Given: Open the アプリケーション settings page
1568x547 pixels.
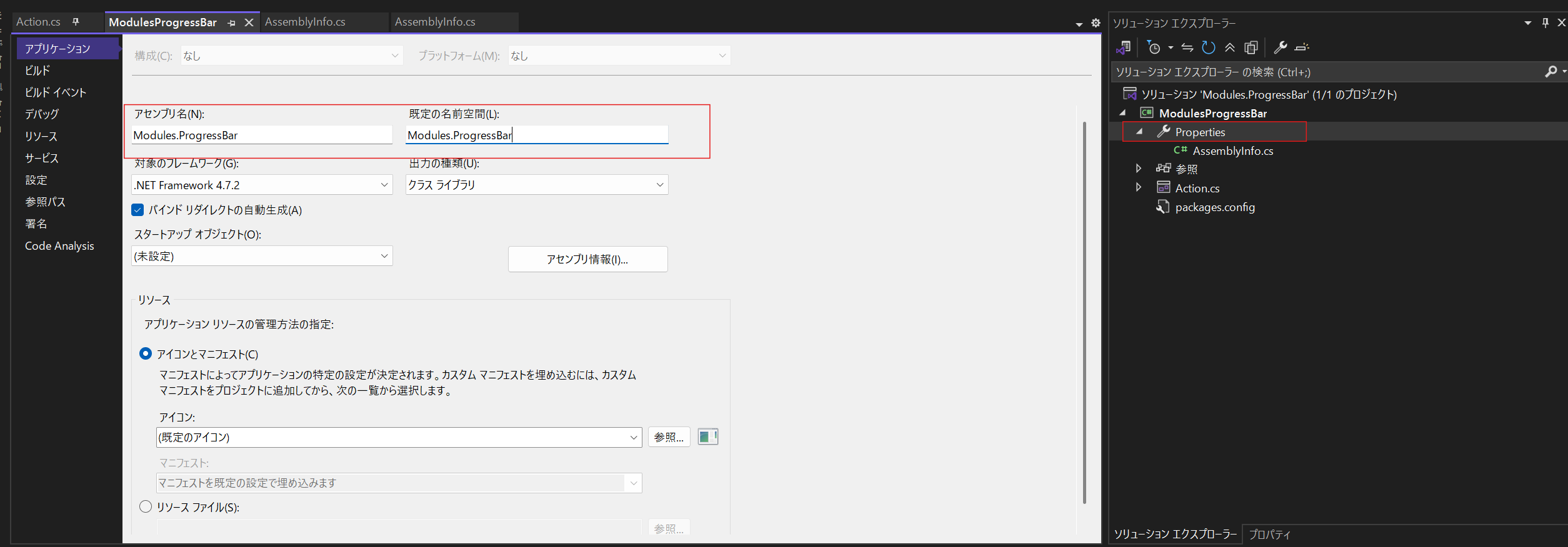Looking at the screenshot, I should pos(67,48).
